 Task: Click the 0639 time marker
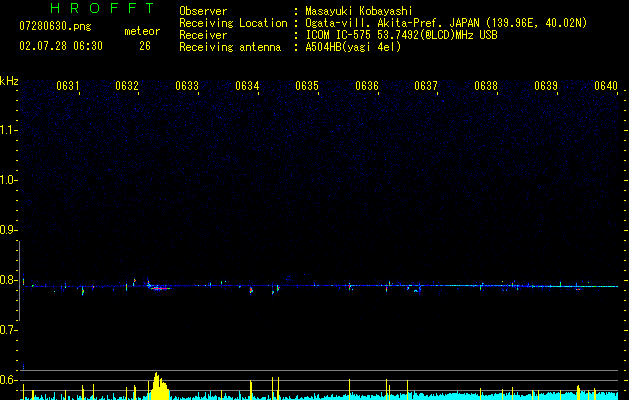(x=546, y=86)
